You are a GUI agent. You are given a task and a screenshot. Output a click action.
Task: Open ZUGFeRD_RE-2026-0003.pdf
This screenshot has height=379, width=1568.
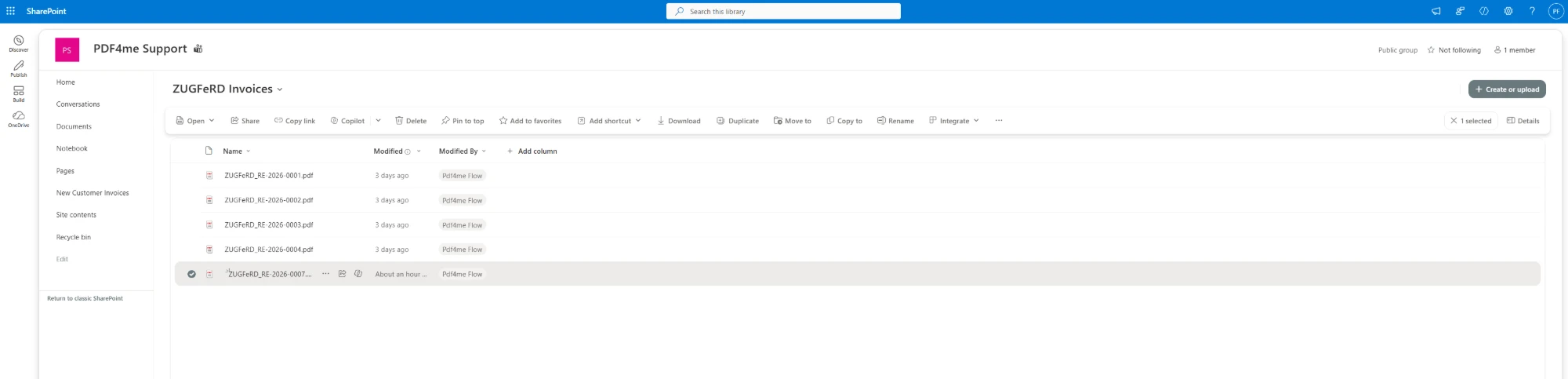coord(268,224)
